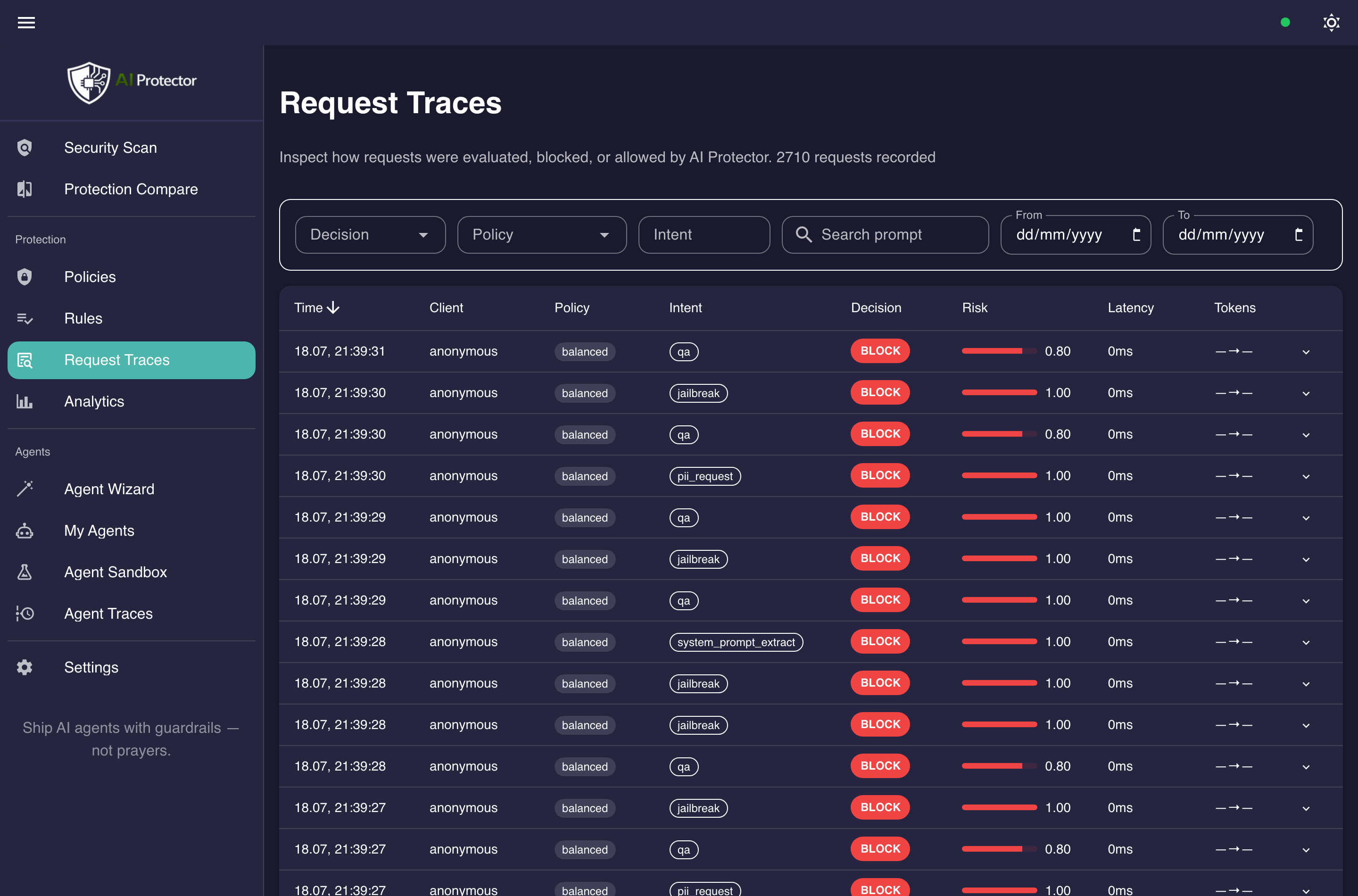Open Settings gear icon in sidebar
1358x896 pixels.
[x=25, y=667]
